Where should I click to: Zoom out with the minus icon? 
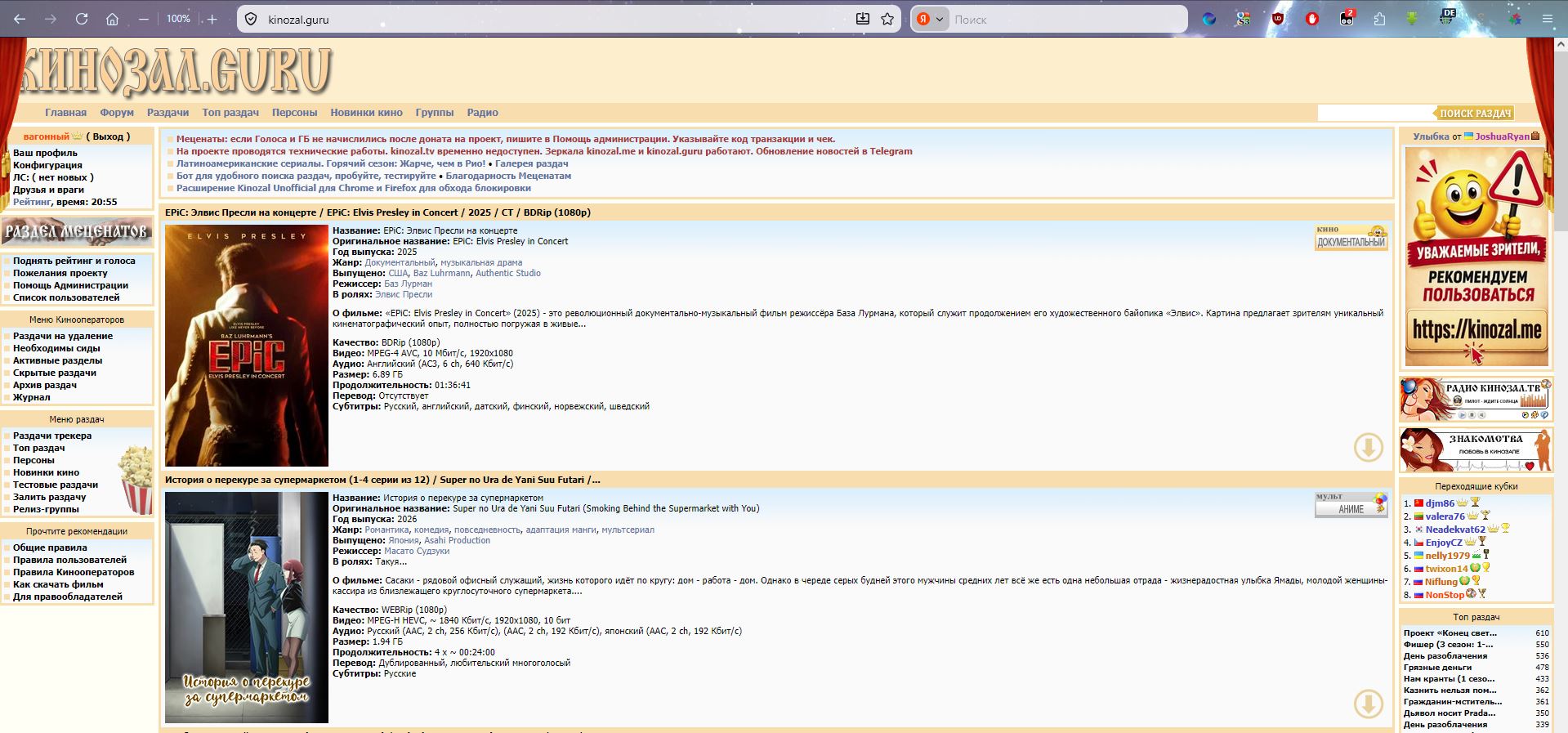(x=144, y=19)
